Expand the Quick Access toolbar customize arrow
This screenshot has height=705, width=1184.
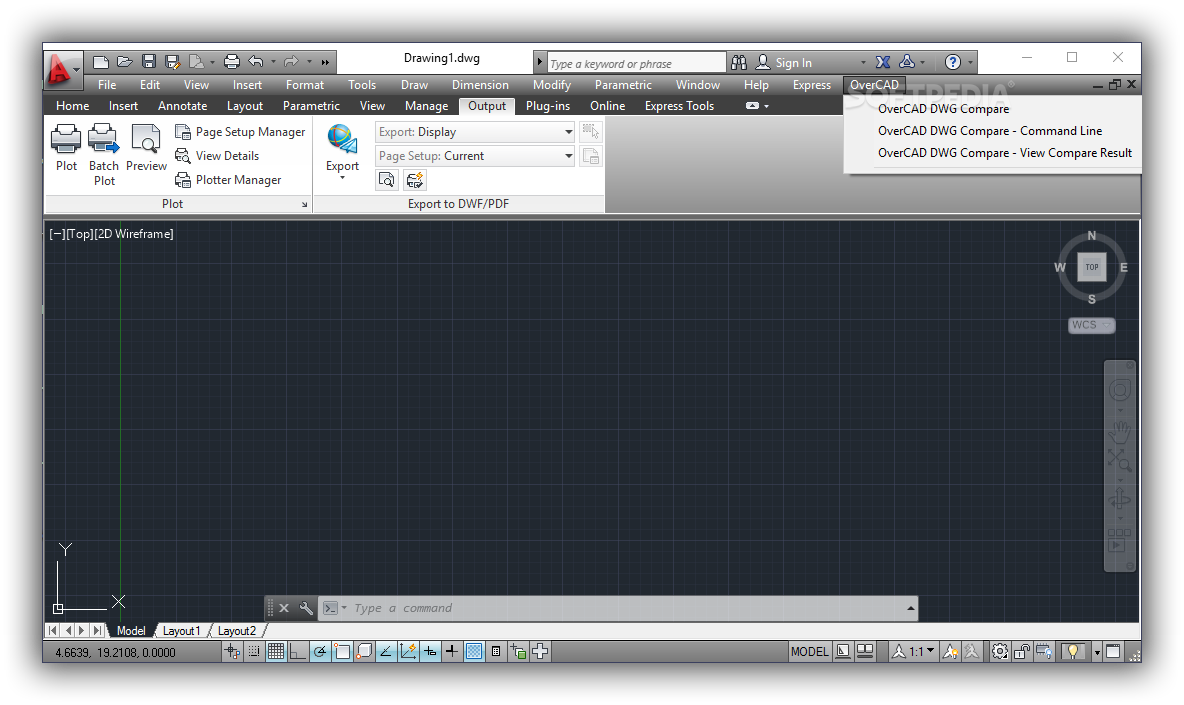pos(325,62)
